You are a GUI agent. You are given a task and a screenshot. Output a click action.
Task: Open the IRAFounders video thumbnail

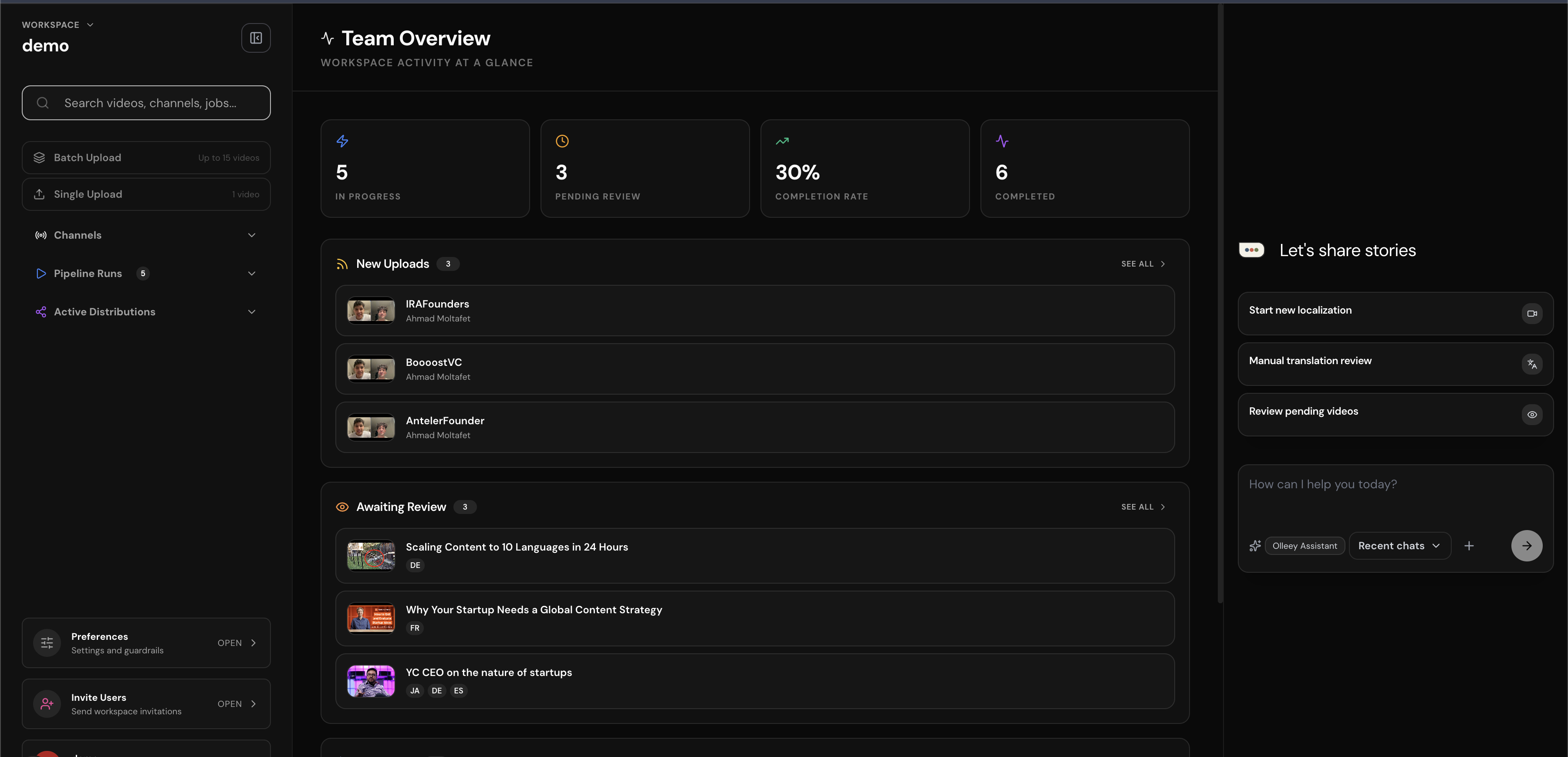pos(370,311)
